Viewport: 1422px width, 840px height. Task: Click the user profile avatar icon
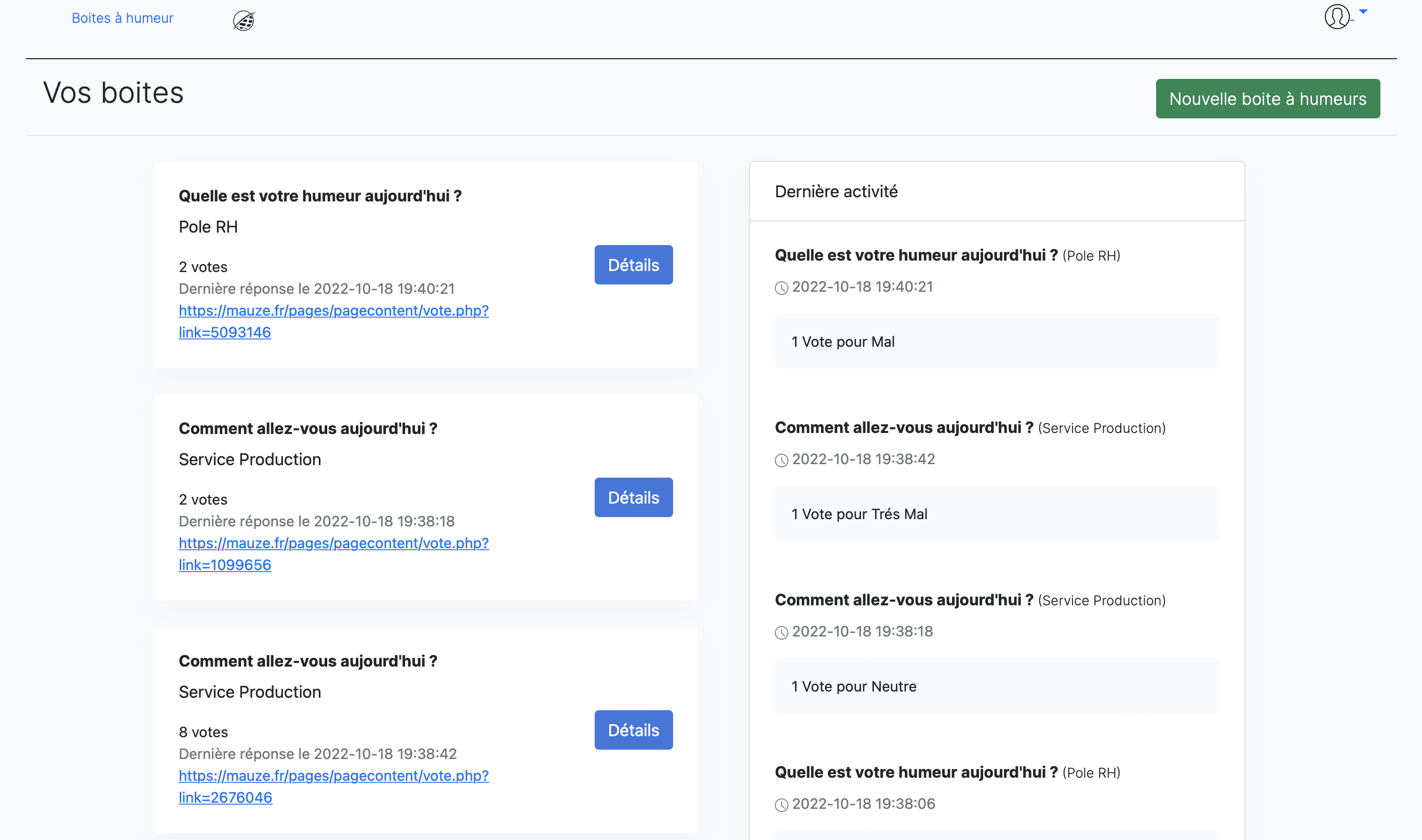pyautogui.click(x=1336, y=17)
